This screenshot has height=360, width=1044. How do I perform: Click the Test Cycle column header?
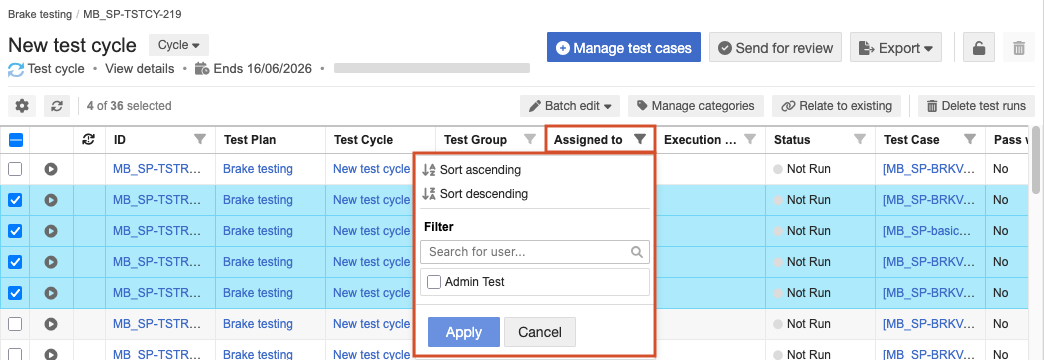364,140
